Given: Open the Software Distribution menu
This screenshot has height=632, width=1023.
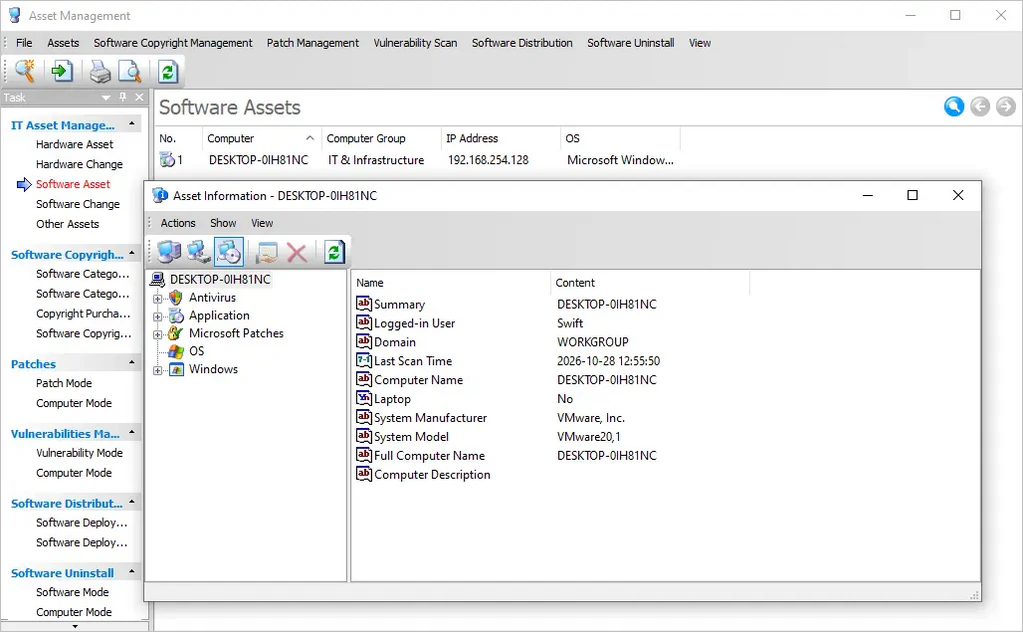Looking at the screenshot, I should coord(522,43).
